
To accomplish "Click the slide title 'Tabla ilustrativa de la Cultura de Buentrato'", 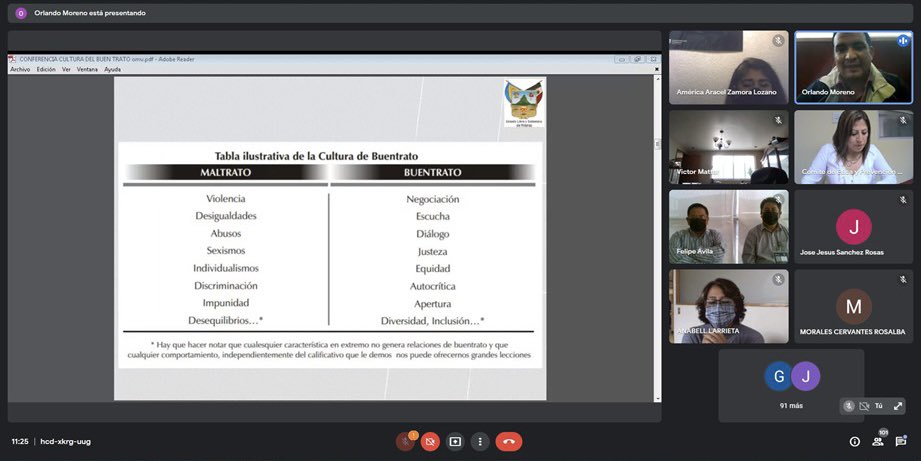I will coord(317,156).
